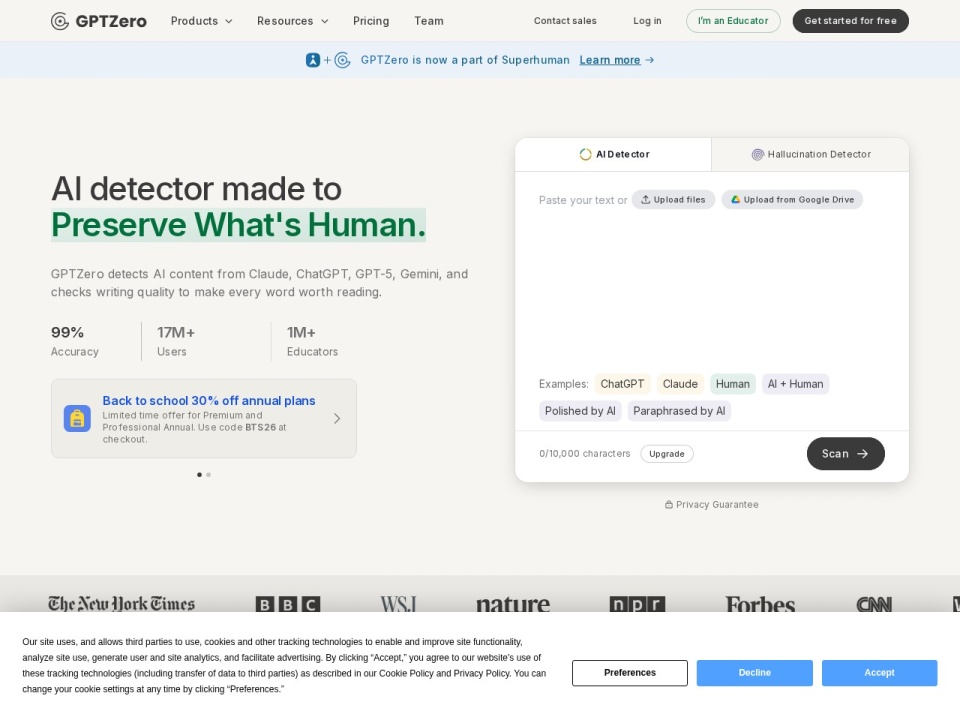This screenshot has height=720, width=960.
Task: Click Log in link
Action: coord(647,21)
